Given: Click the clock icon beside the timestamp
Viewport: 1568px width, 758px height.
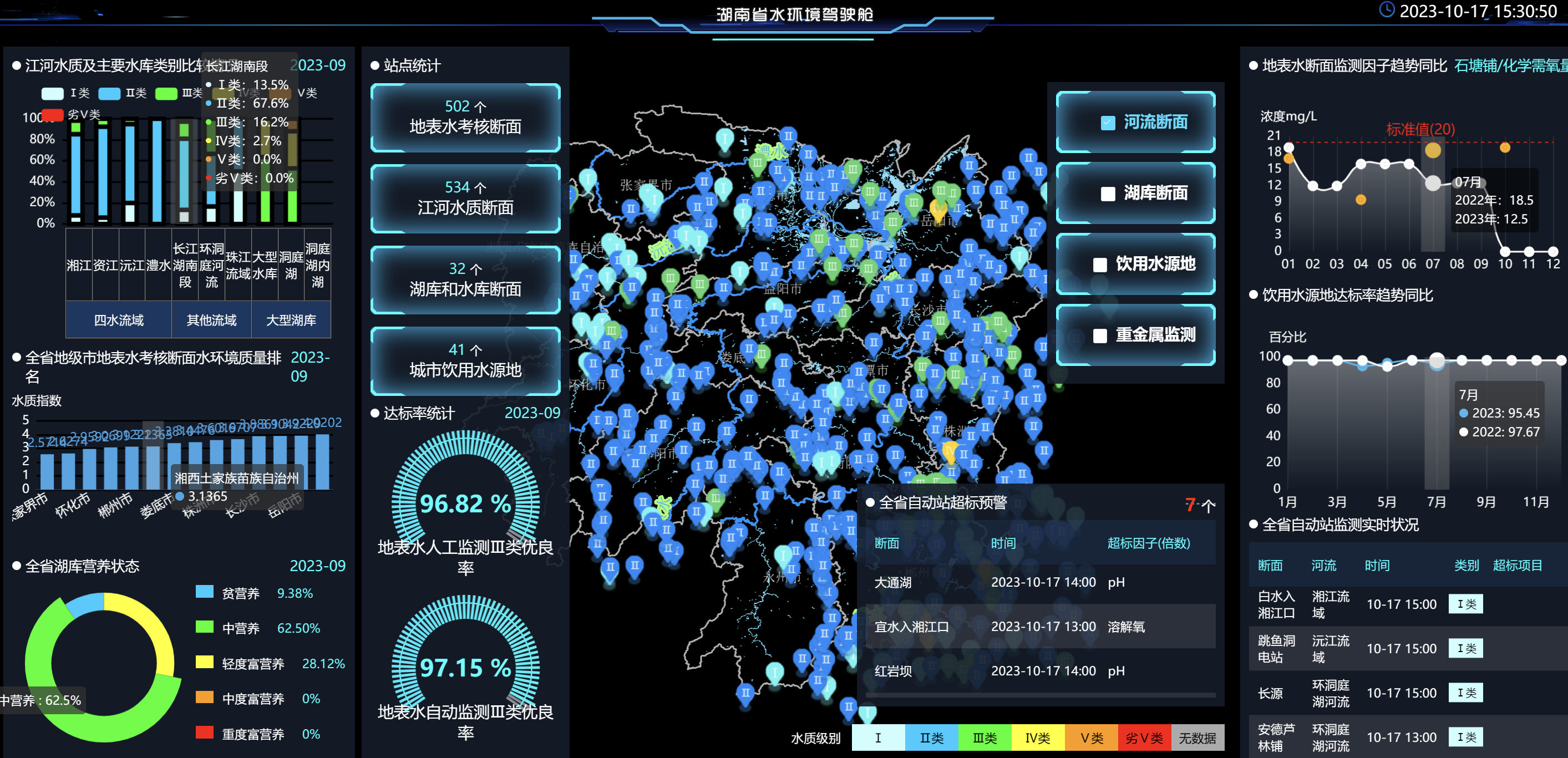Looking at the screenshot, I should (1386, 10).
